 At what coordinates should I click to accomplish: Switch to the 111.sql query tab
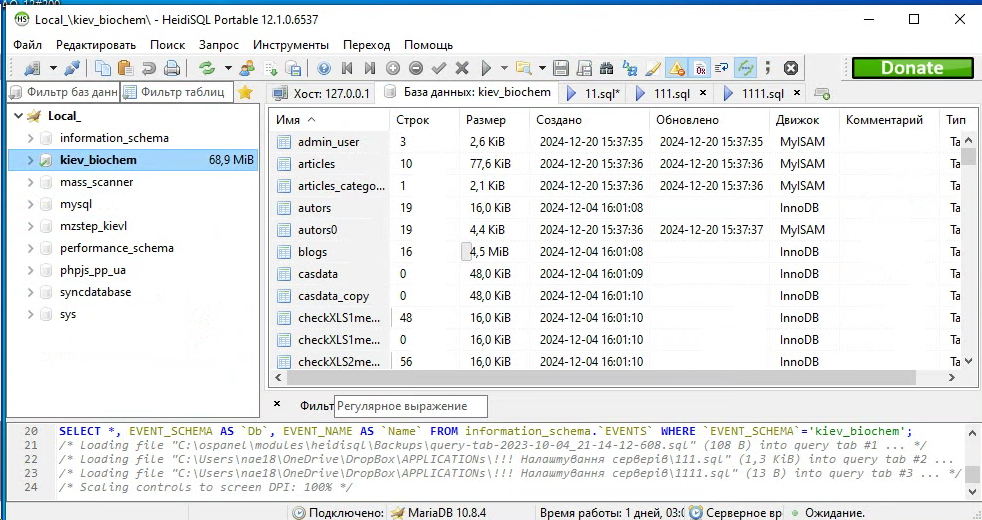coord(671,93)
